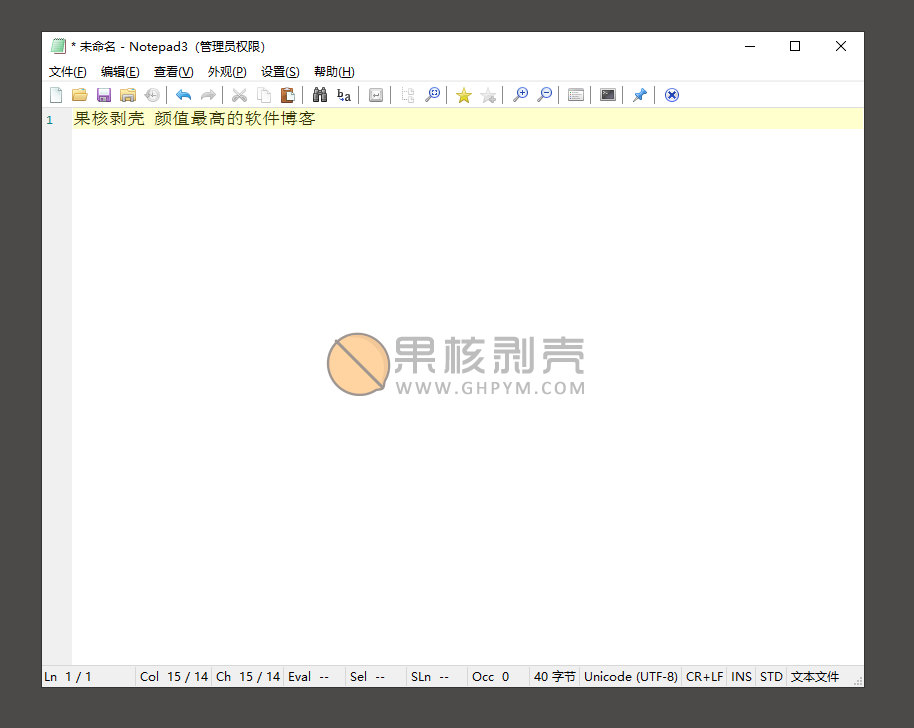Image resolution: width=914 pixels, height=728 pixels.
Task: Click CR+LF line ending indicator
Action: coord(704,677)
